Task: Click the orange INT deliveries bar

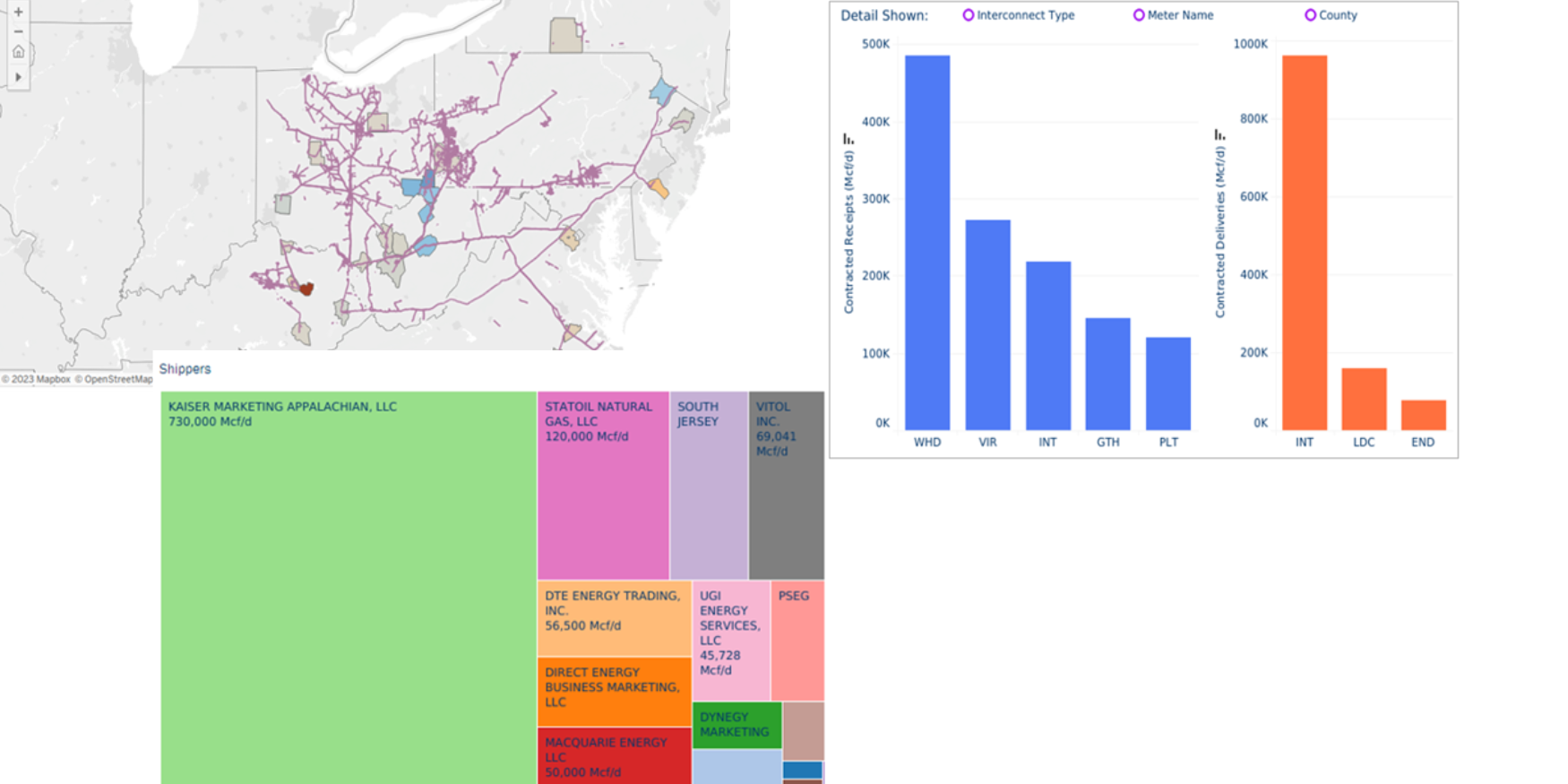Action: pos(1305,243)
